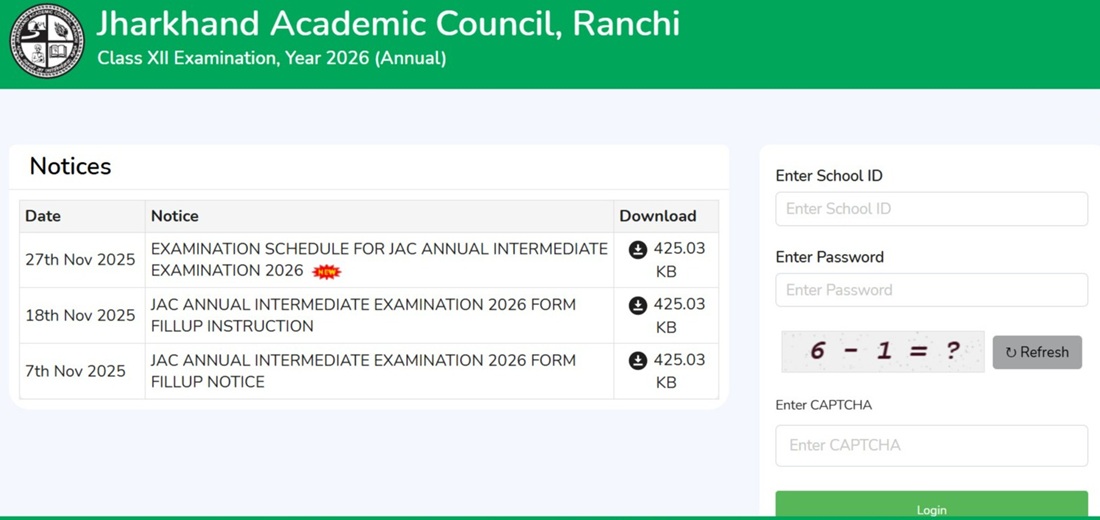Focus the Enter School ID field

[x=931, y=209]
